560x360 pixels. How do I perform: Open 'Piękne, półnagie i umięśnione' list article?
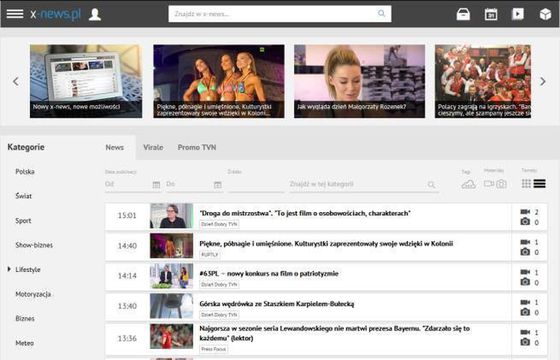tap(326, 244)
